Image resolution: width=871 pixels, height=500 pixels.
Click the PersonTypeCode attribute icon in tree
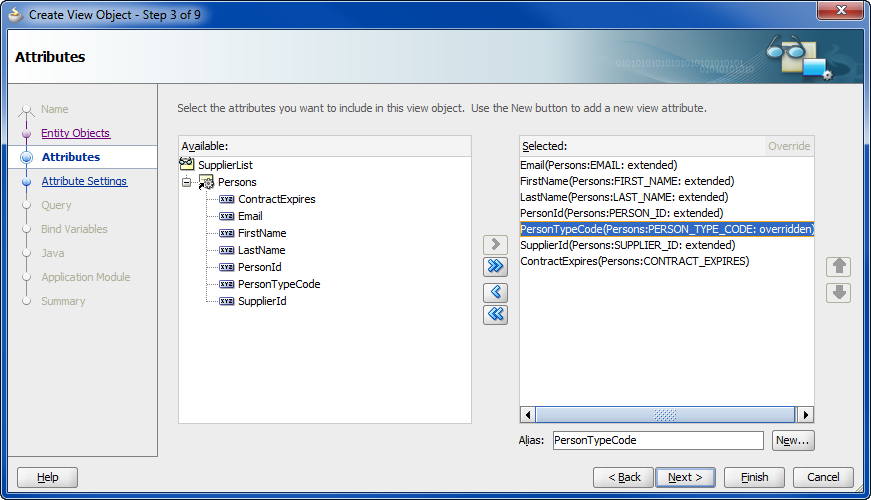226,284
